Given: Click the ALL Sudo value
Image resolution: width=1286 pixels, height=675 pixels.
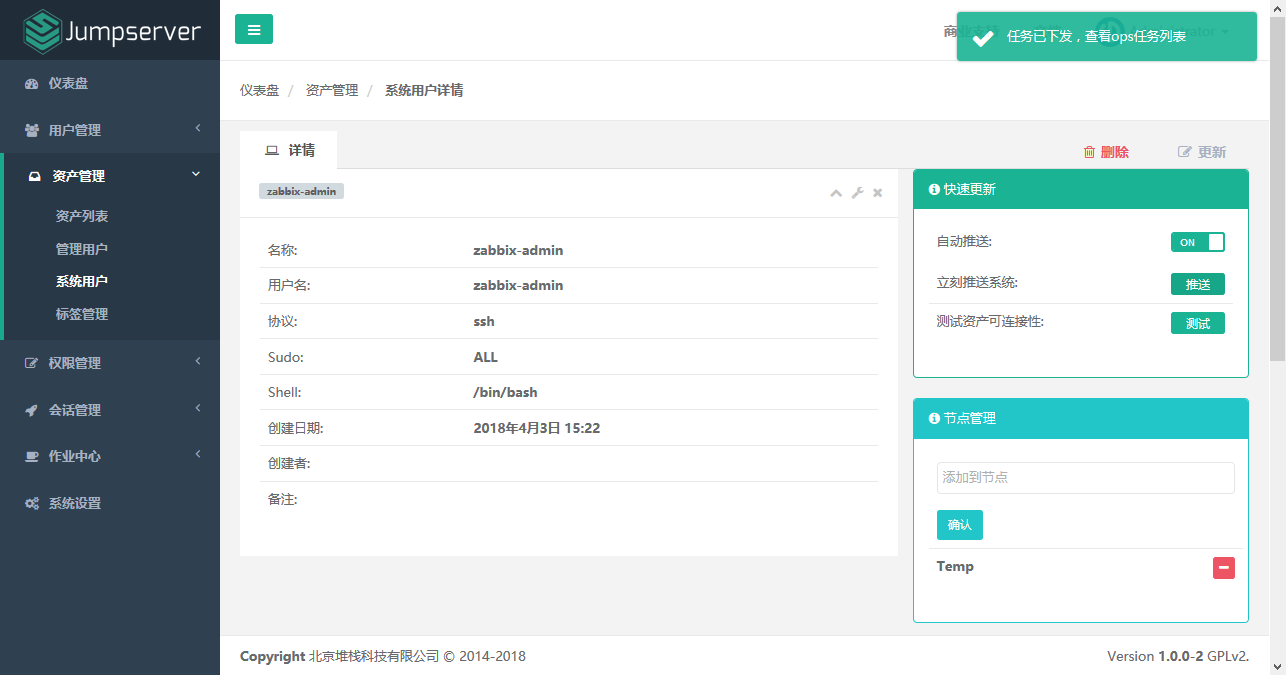Looking at the screenshot, I should [485, 357].
